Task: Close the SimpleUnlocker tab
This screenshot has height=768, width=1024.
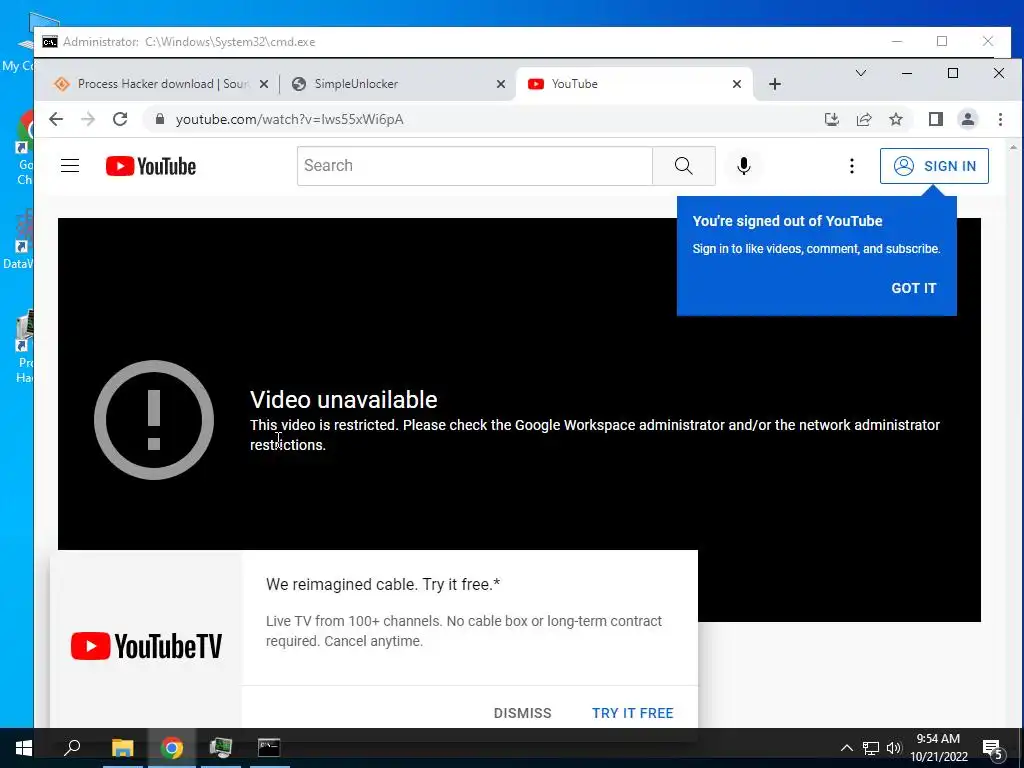Action: 501,84
